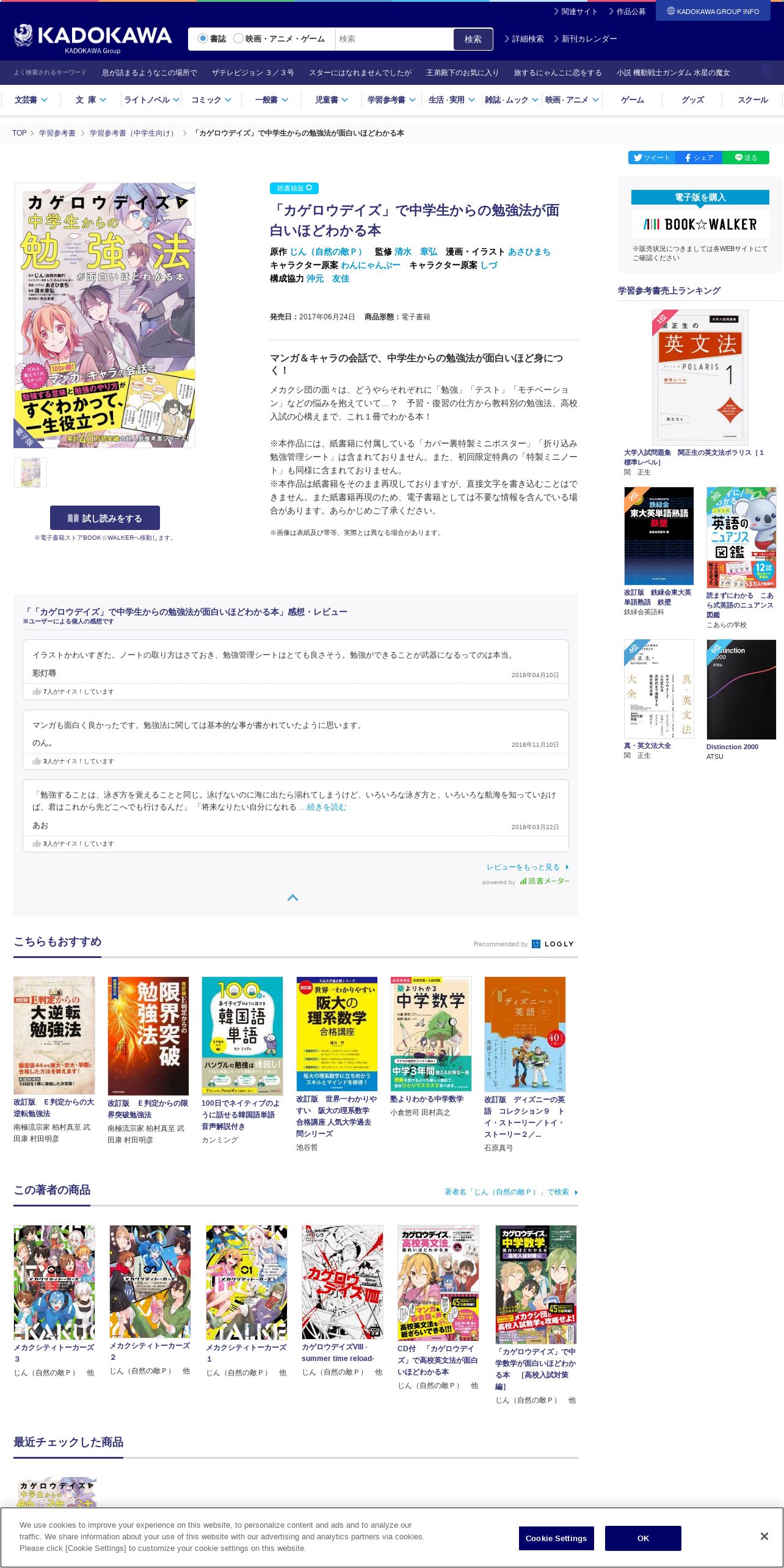Accept cookies with OK button

coord(643,1538)
